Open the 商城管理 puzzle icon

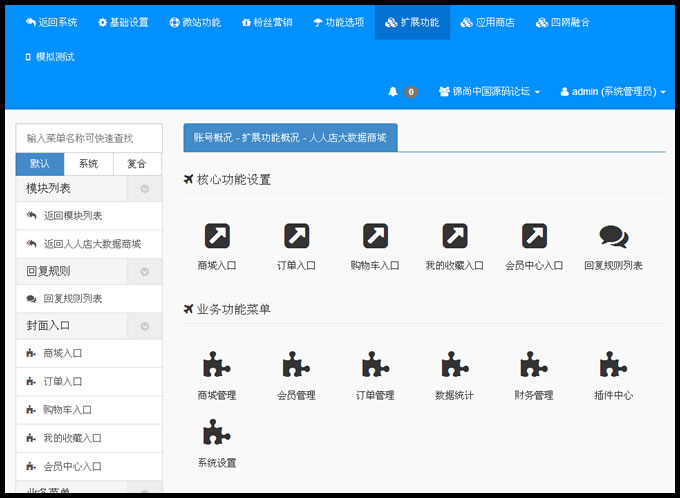[x=217, y=365]
